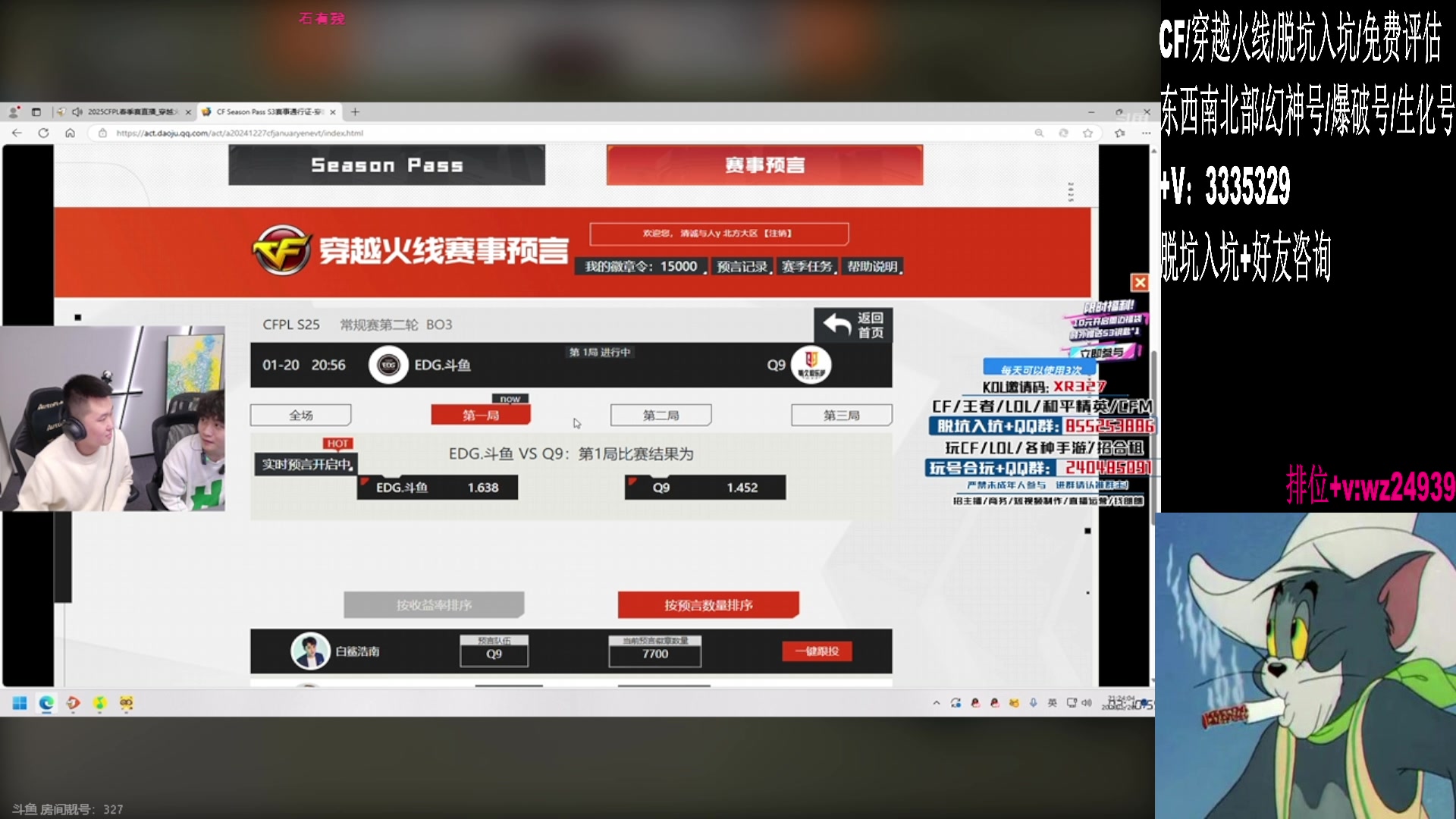The height and width of the screenshot is (819, 1456).
Task: Click the 返回首页 back arrow button
Action: [853, 325]
